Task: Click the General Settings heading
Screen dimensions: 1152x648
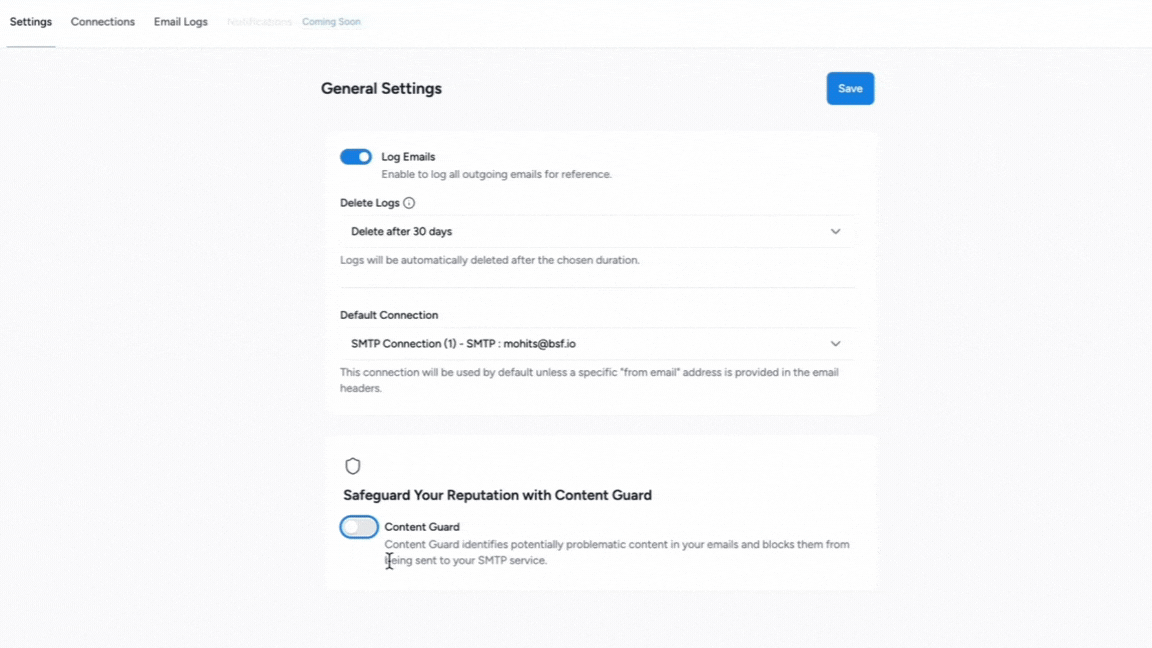Action: pyautogui.click(x=381, y=89)
